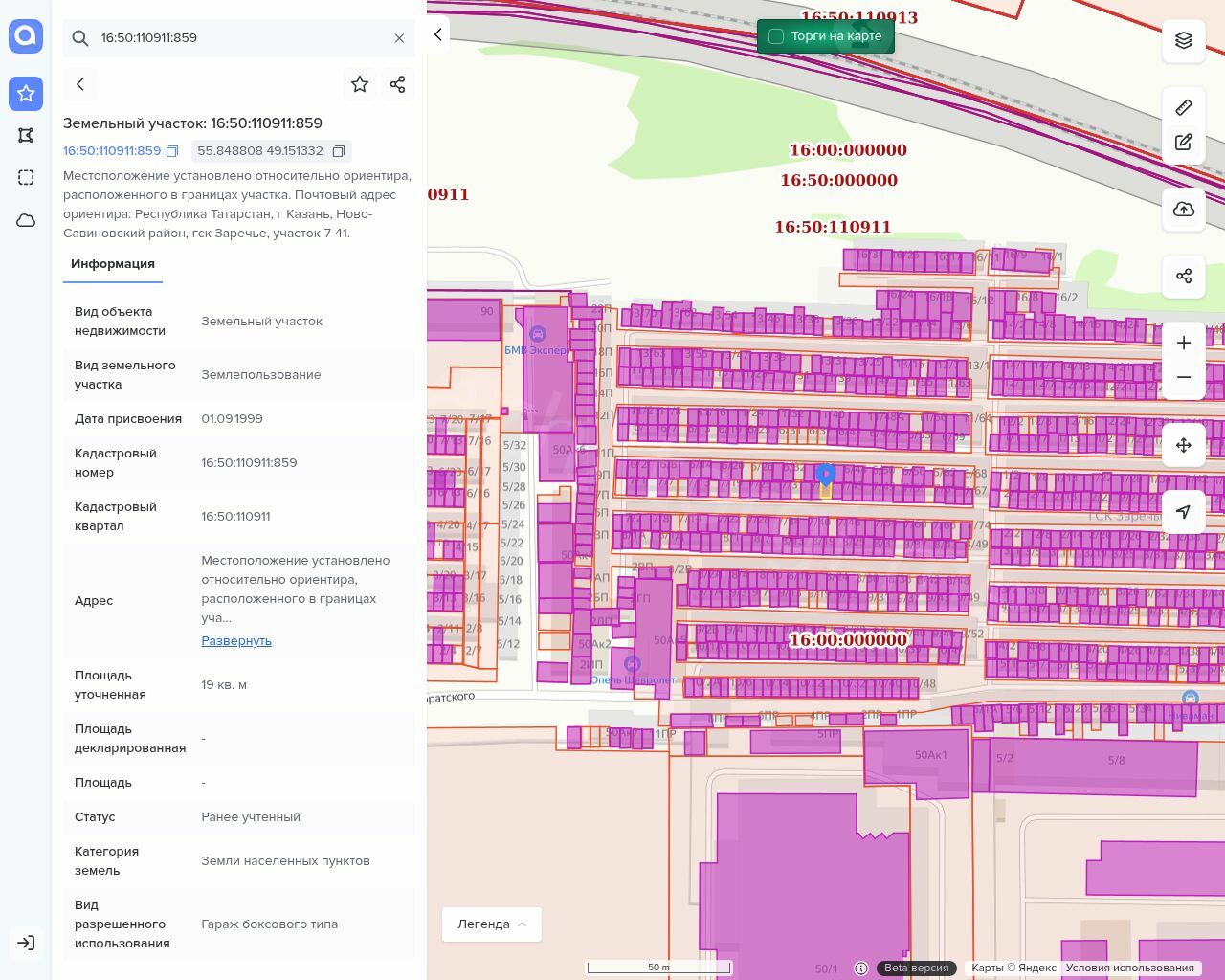
Task: Collapse the left information panel
Action: pyautogui.click(x=438, y=34)
